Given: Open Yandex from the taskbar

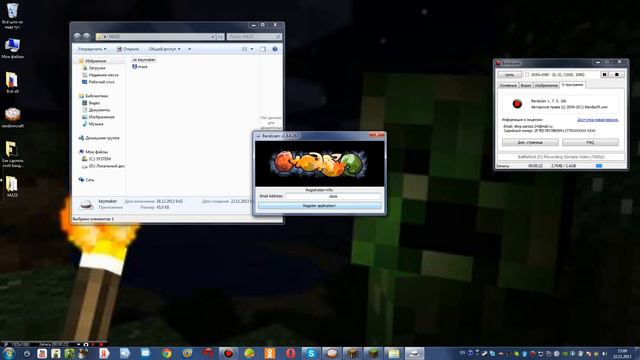Looking at the screenshot, I should [x=104, y=353].
